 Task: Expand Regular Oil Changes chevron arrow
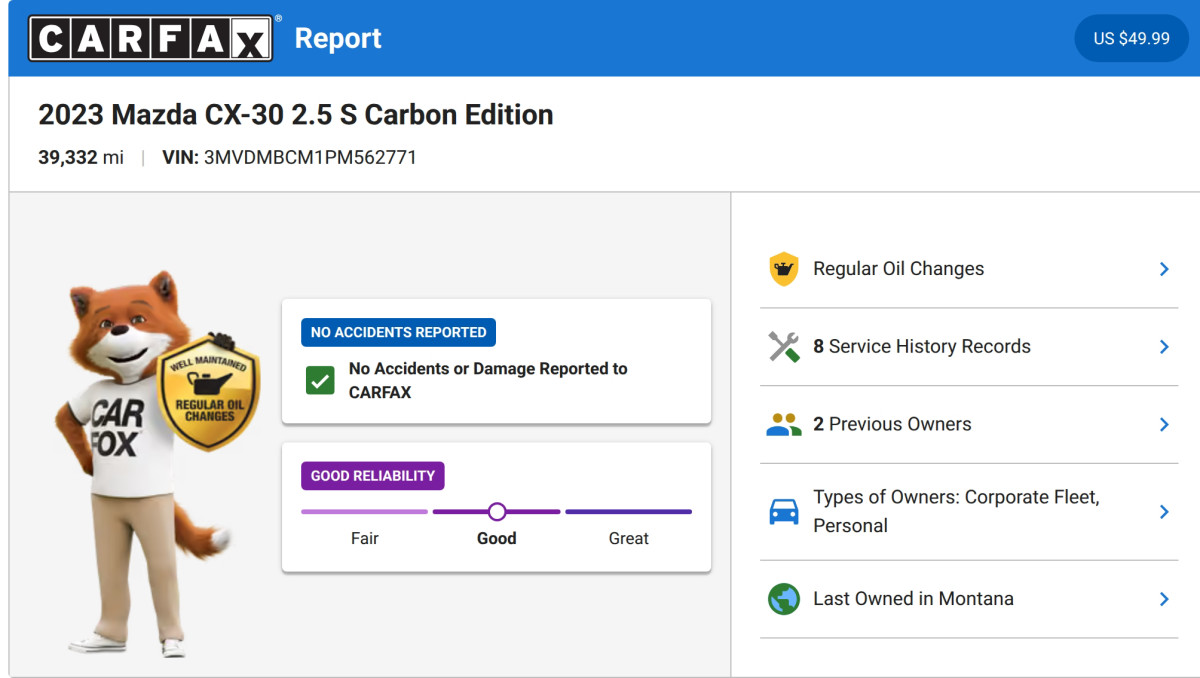coord(1164,269)
